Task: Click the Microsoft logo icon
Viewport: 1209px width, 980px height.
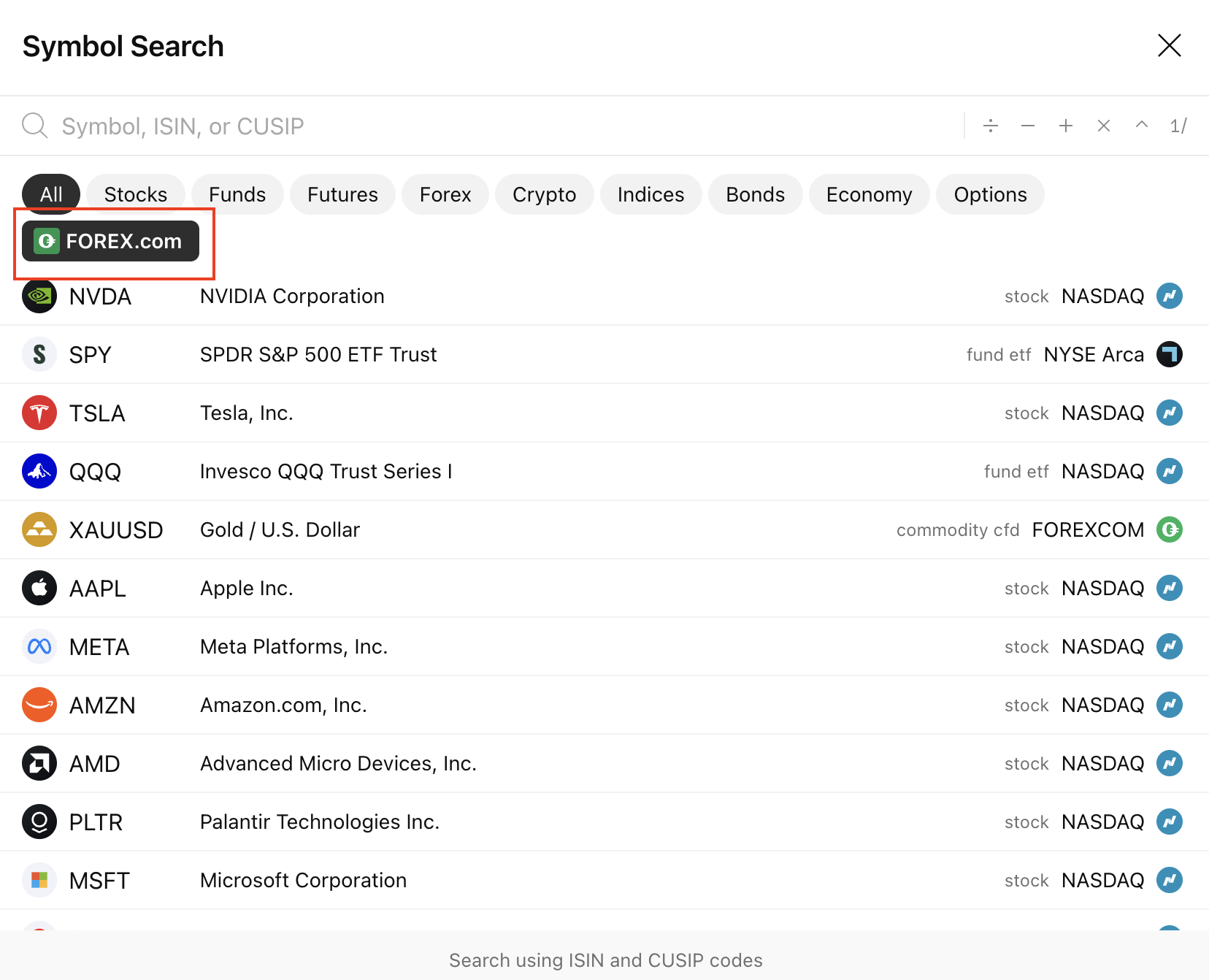Action: (x=39, y=880)
